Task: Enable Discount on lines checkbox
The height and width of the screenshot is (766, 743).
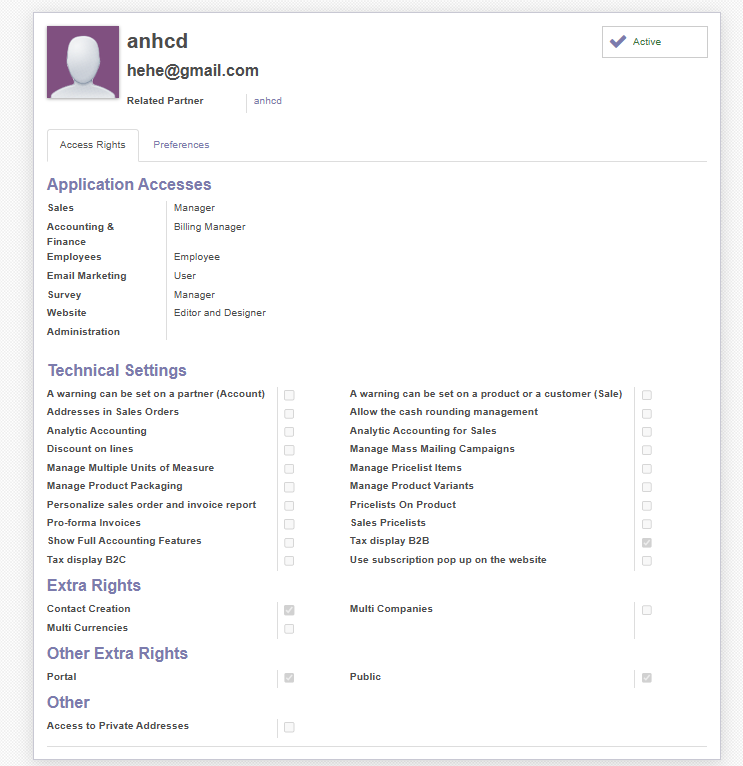Action: [x=289, y=450]
